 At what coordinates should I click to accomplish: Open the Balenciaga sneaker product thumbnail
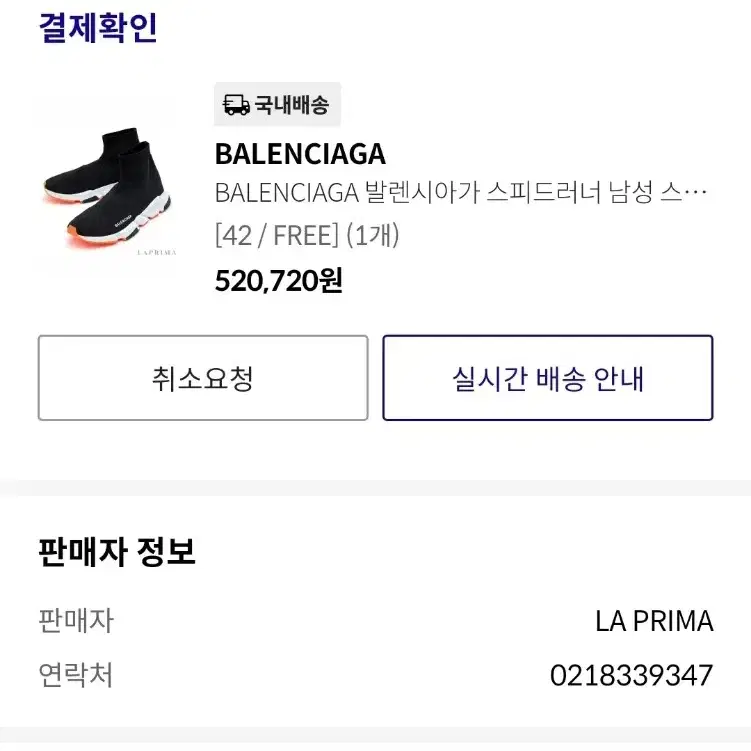point(107,188)
